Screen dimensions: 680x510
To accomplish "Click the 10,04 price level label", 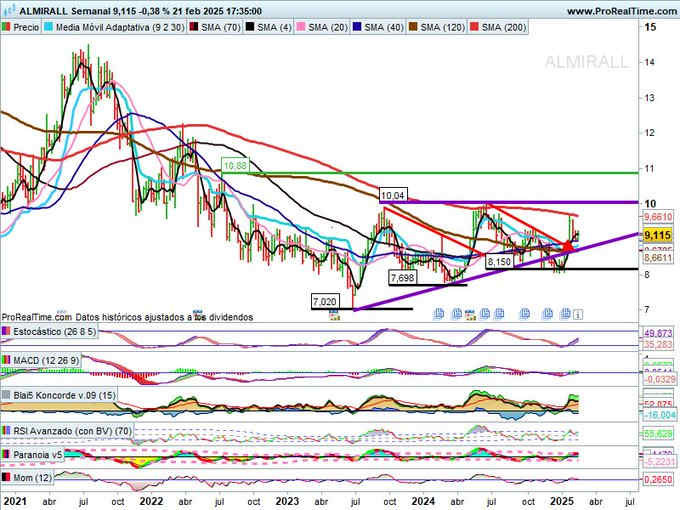I will tap(393, 195).
